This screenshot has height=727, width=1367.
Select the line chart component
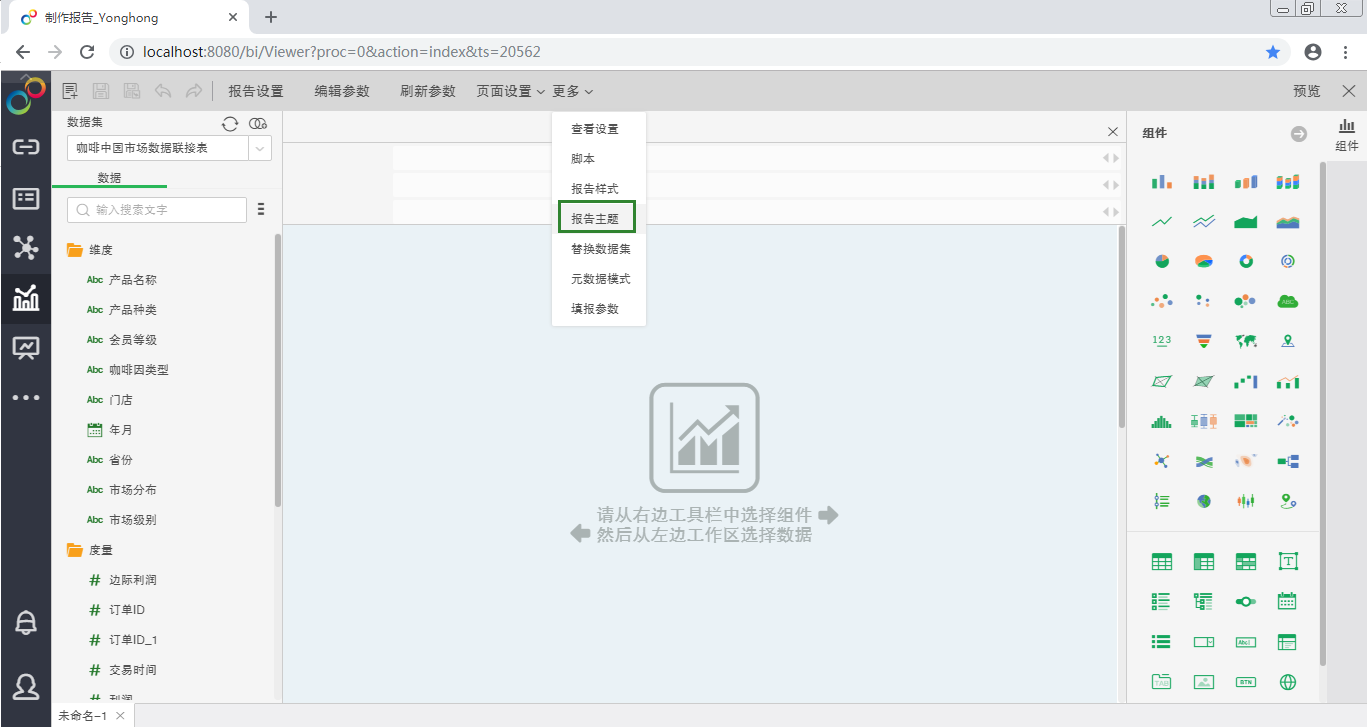pos(1162,221)
